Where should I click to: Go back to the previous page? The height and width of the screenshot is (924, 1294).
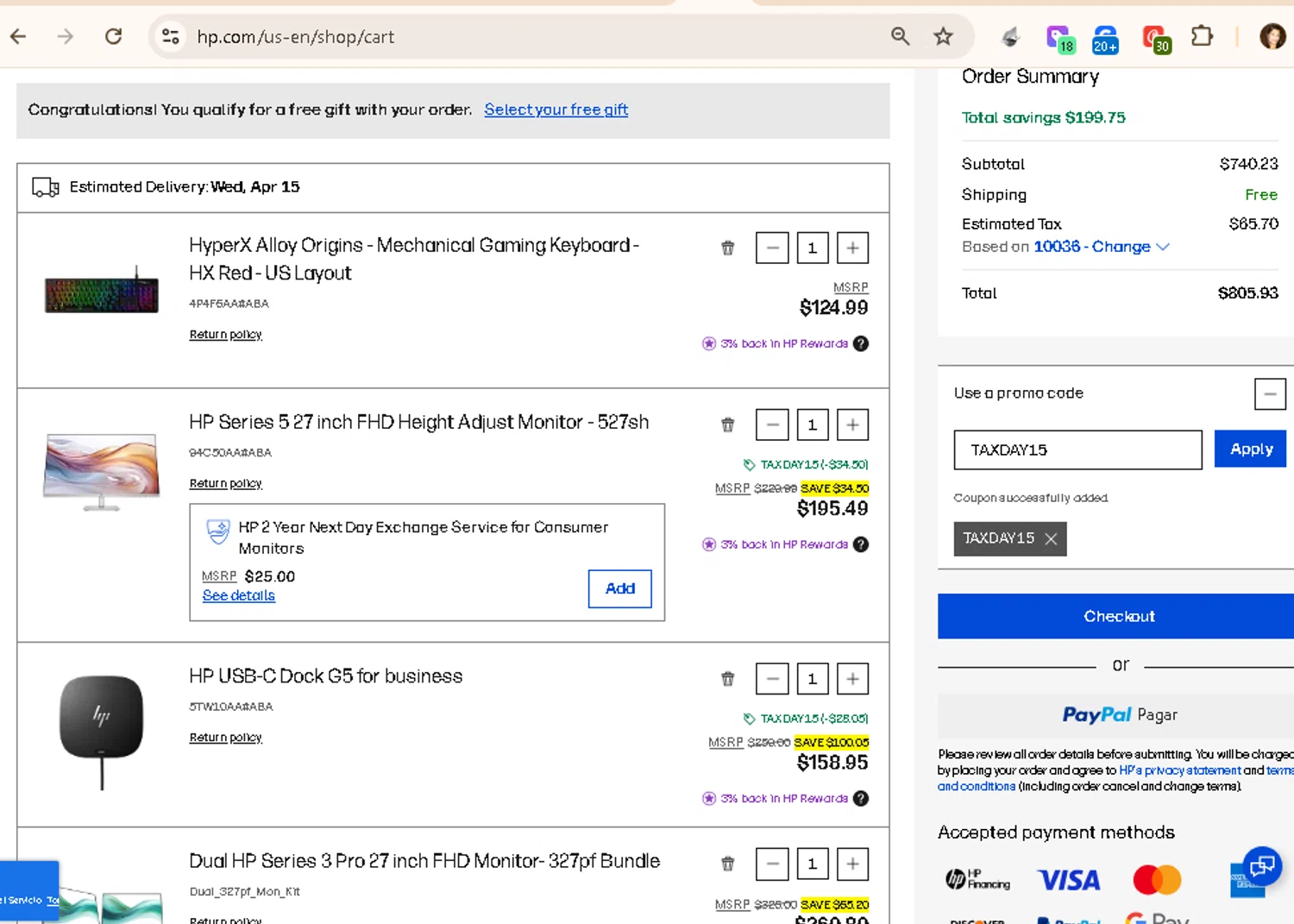click(18, 36)
